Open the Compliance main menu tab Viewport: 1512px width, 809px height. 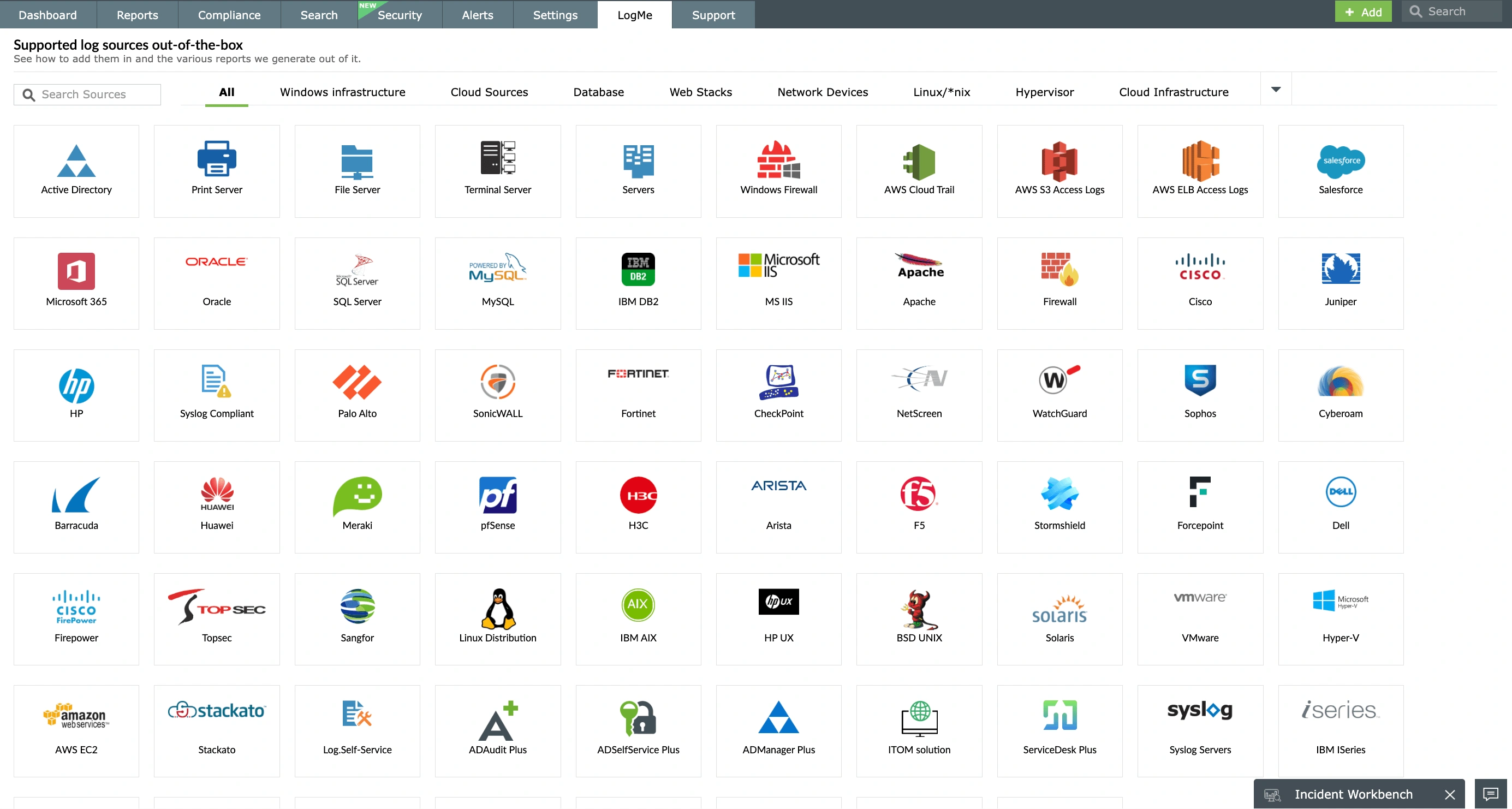(x=229, y=15)
